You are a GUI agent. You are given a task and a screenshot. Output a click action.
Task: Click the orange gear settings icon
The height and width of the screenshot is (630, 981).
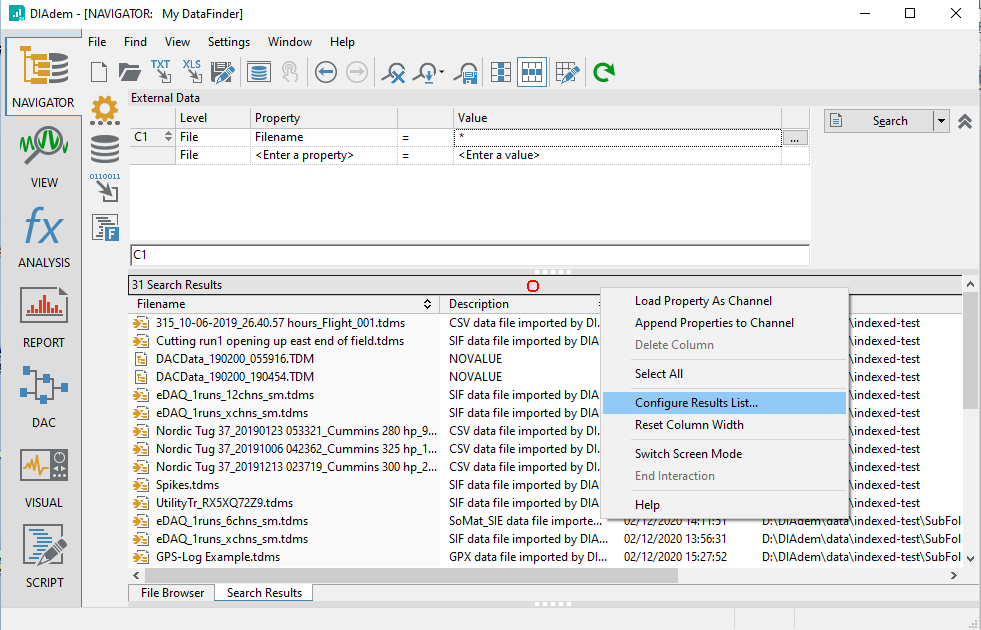[104, 109]
